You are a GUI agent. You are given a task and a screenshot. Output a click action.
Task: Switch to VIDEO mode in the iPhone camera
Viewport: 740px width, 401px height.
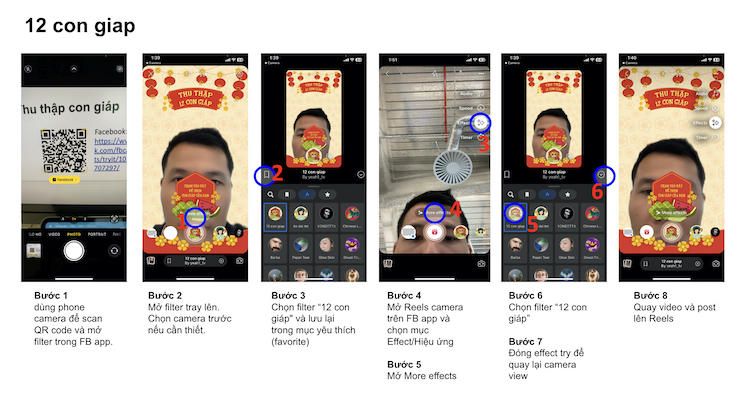click(54, 234)
